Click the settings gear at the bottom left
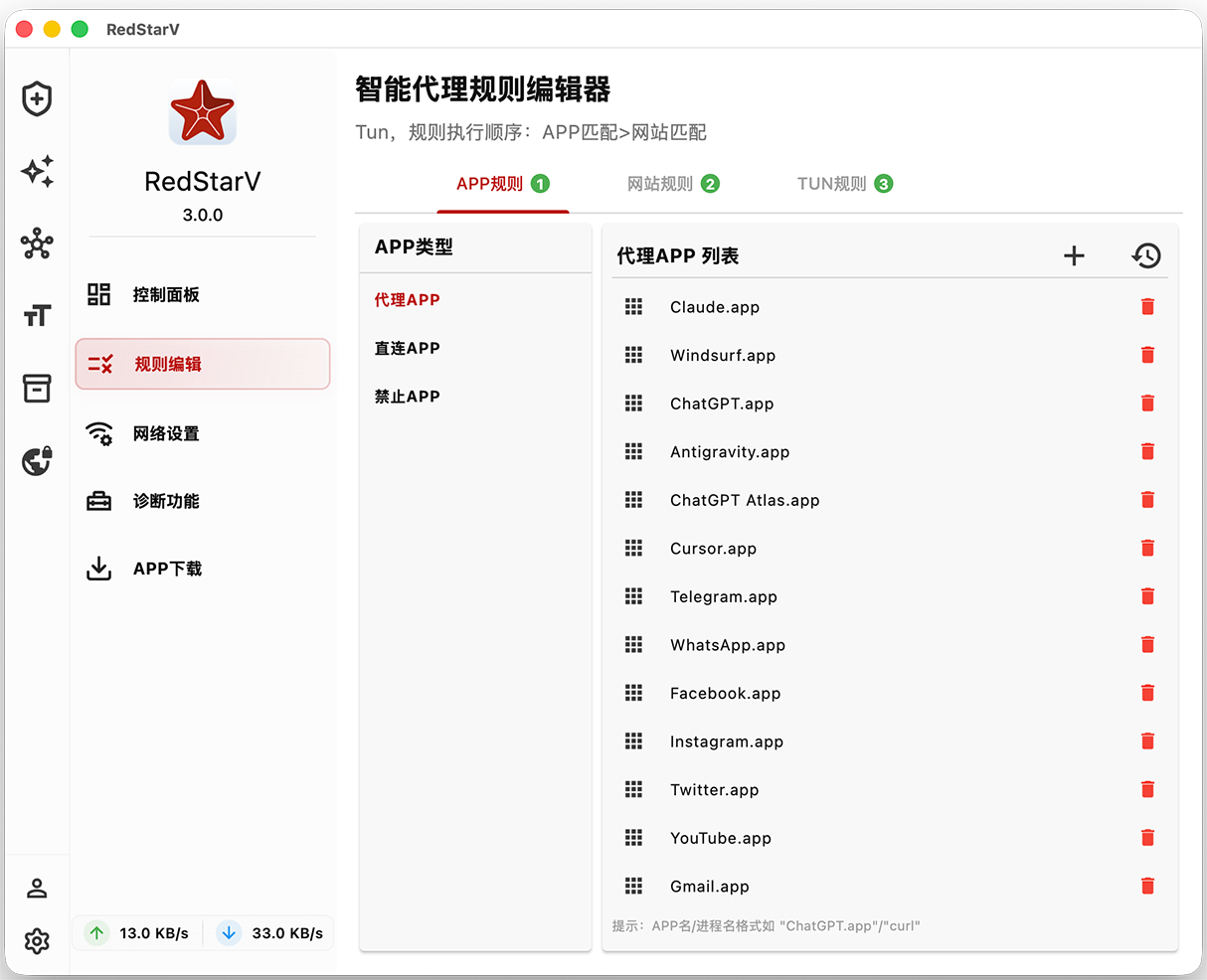The image size is (1207, 980). pos(37,941)
